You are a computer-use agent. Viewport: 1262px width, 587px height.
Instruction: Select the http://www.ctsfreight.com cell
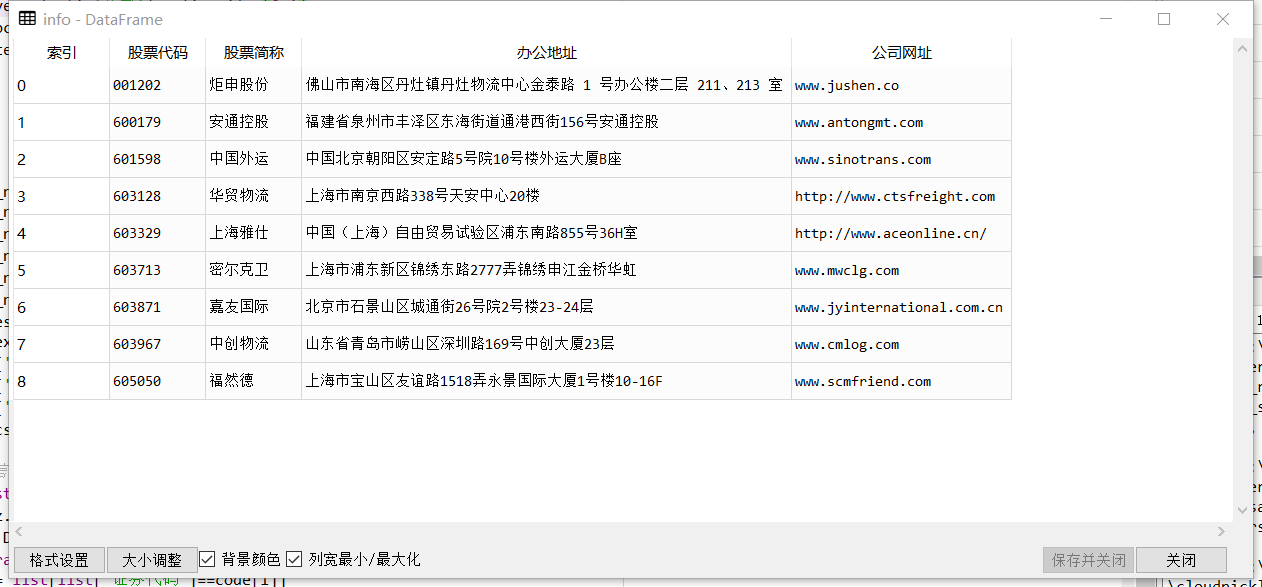(902, 197)
